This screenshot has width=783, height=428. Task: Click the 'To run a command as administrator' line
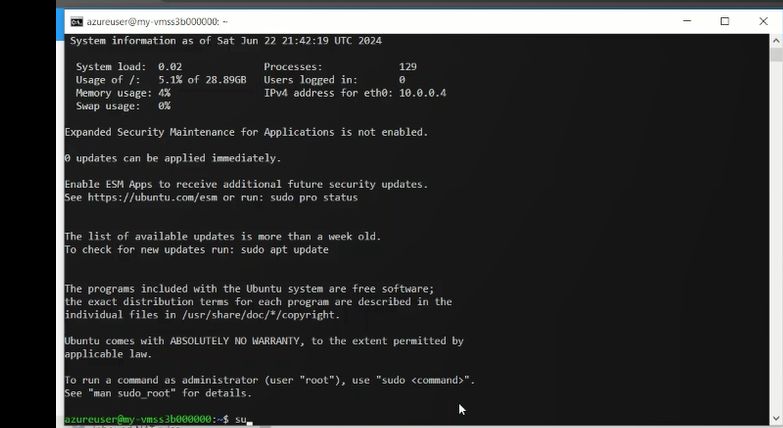[x=270, y=380]
